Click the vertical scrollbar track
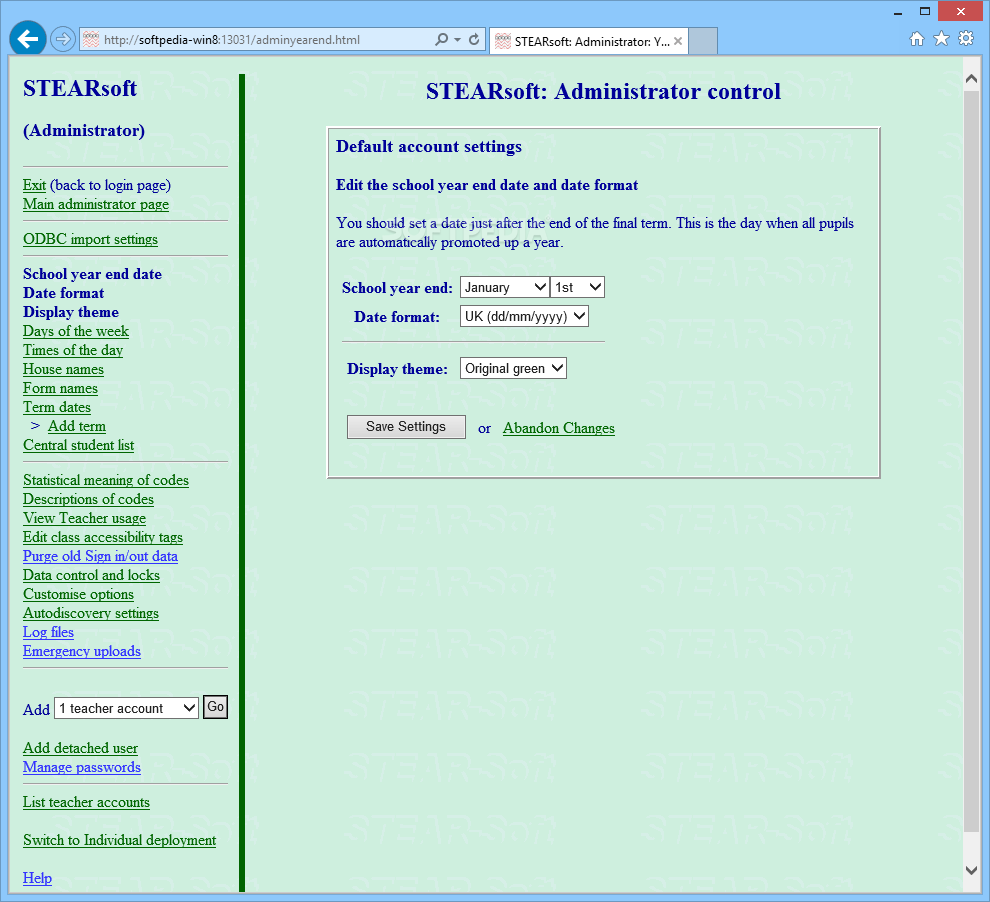This screenshot has height=902, width=990. point(972,461)
